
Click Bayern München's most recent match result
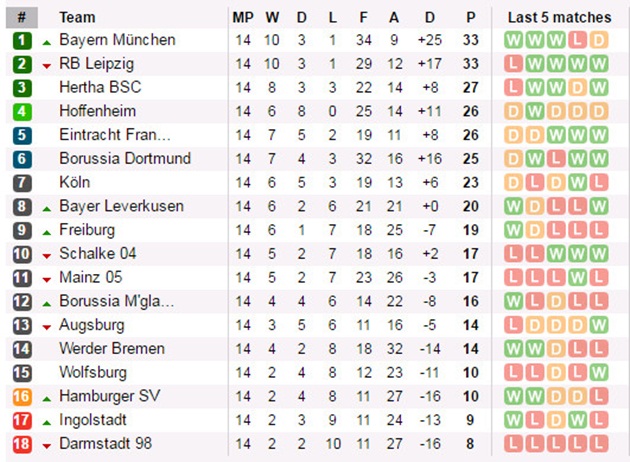599,40
